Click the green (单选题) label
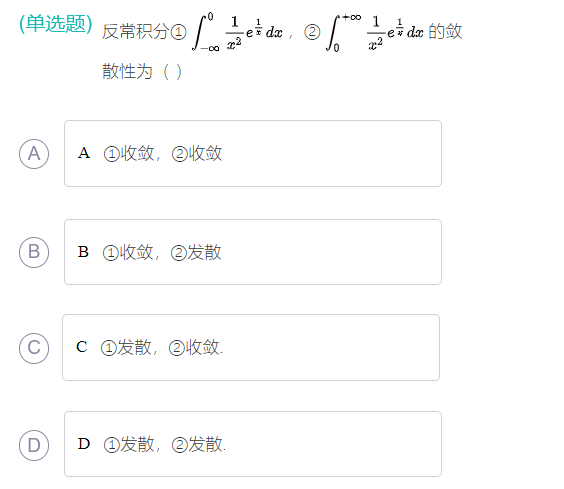The width and height of the screenshot is (564, 489). click(56, 24)
